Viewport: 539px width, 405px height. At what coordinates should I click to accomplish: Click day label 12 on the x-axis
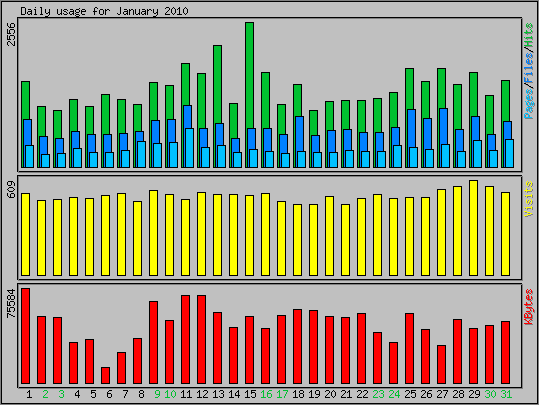pos(202,394)
